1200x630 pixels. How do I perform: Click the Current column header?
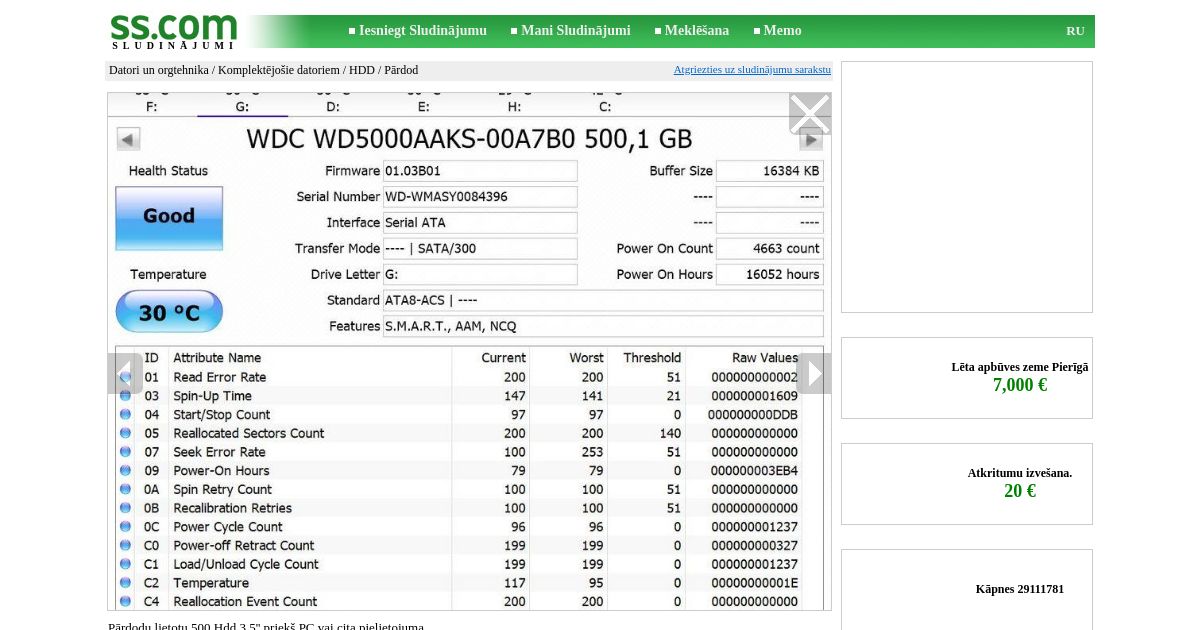tap(503, 358)
